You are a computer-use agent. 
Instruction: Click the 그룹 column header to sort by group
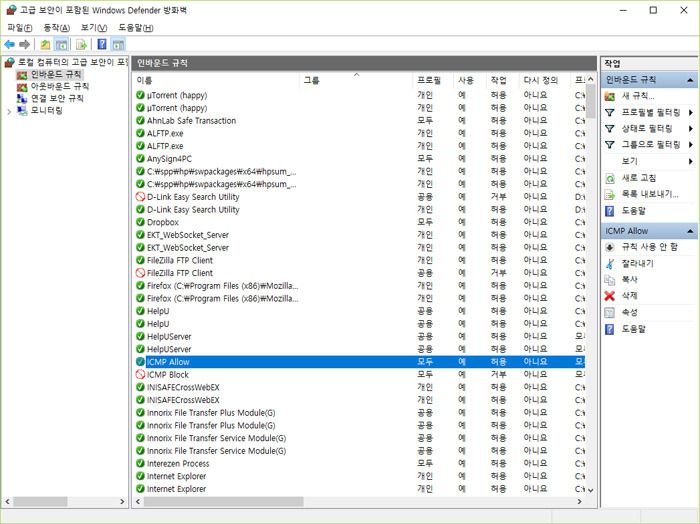(356, 80)
